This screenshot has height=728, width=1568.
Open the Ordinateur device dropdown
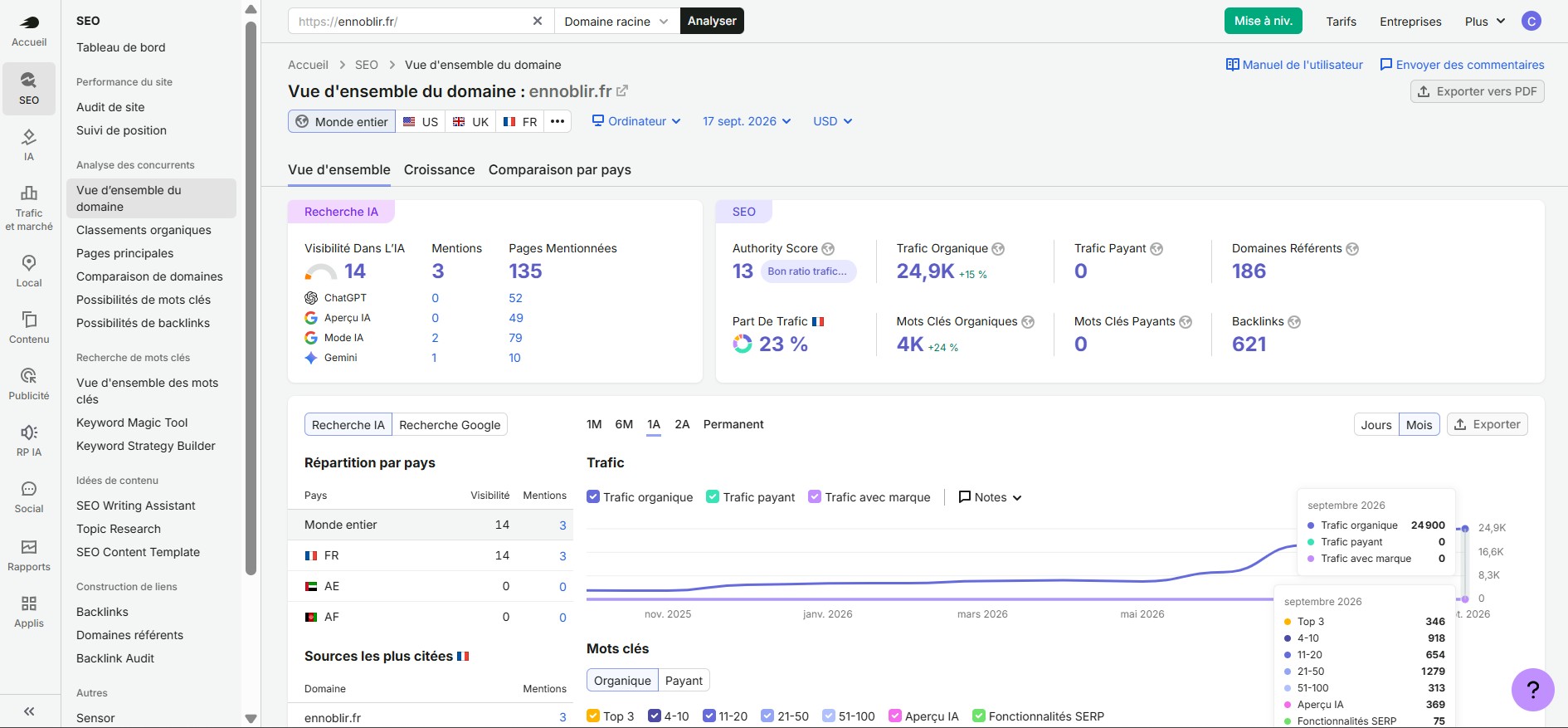tap(636, 121)
